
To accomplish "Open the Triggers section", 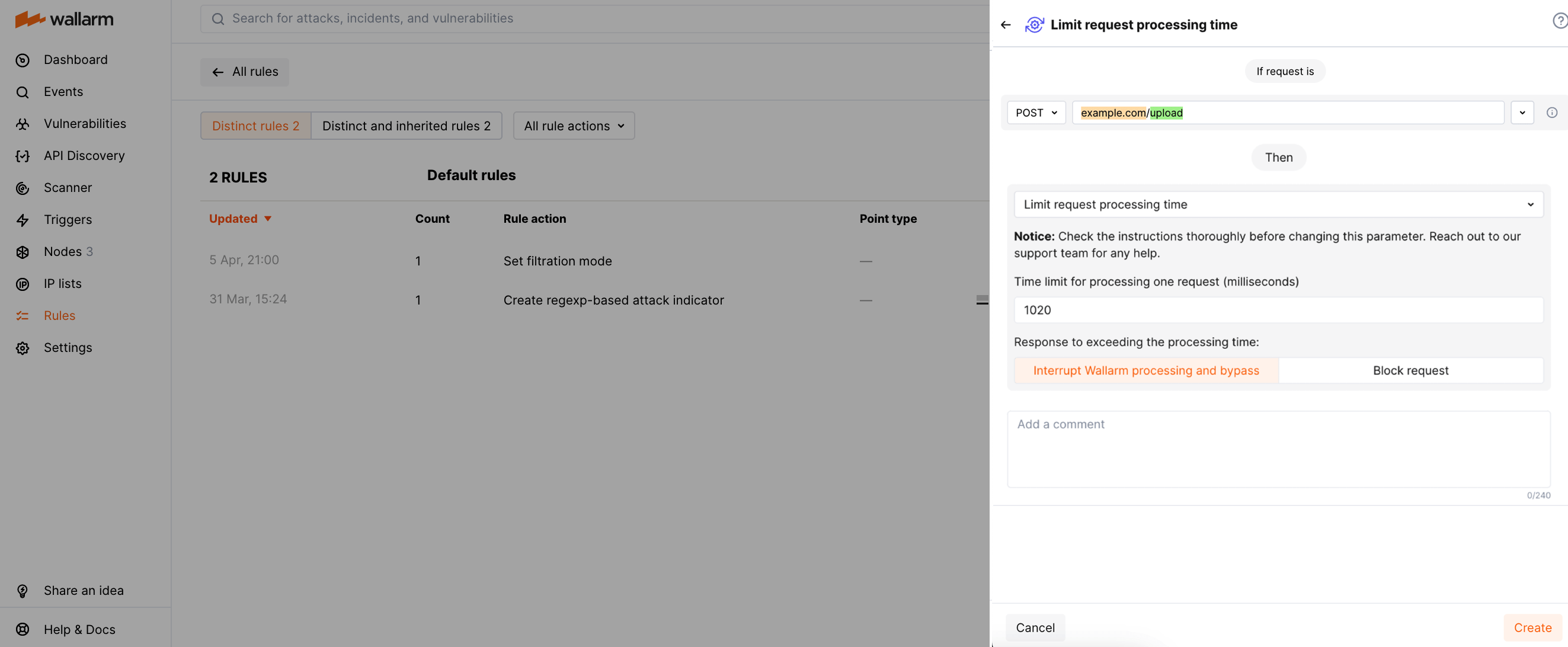I will coord(67,219).
